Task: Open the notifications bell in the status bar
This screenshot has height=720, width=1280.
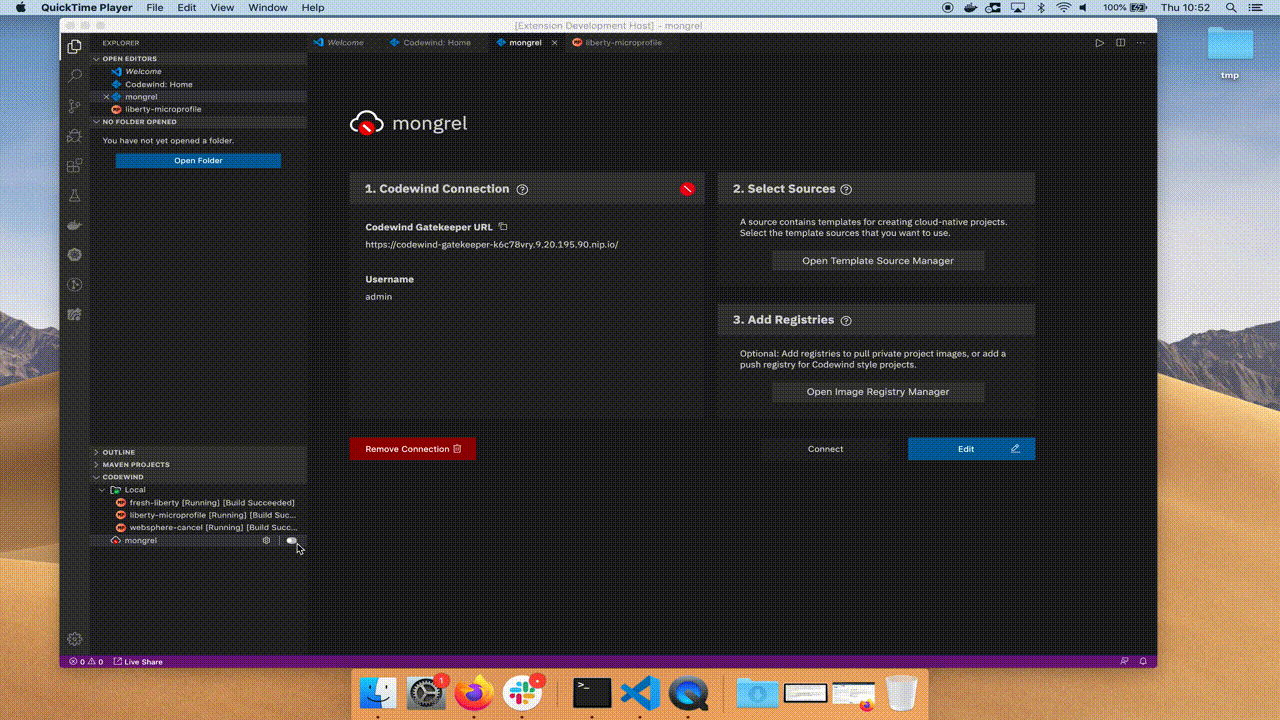Action: click(1142, 661)
